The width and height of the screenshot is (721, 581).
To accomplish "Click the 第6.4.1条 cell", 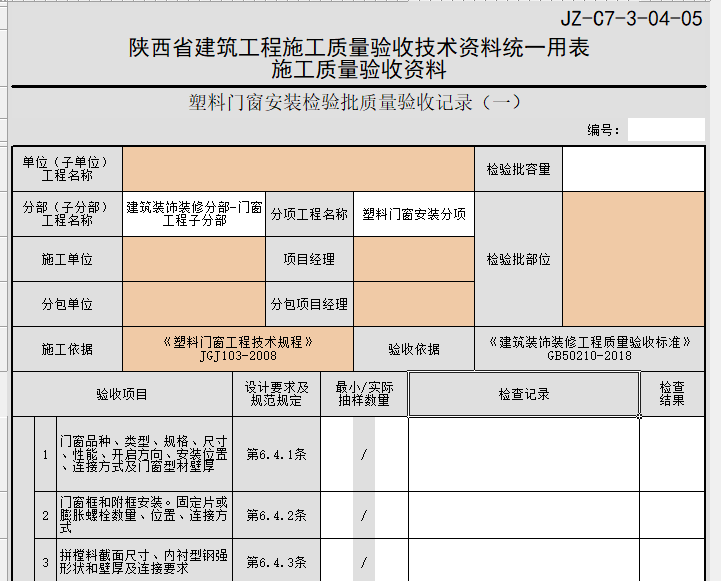I will [x=276, y=455].
